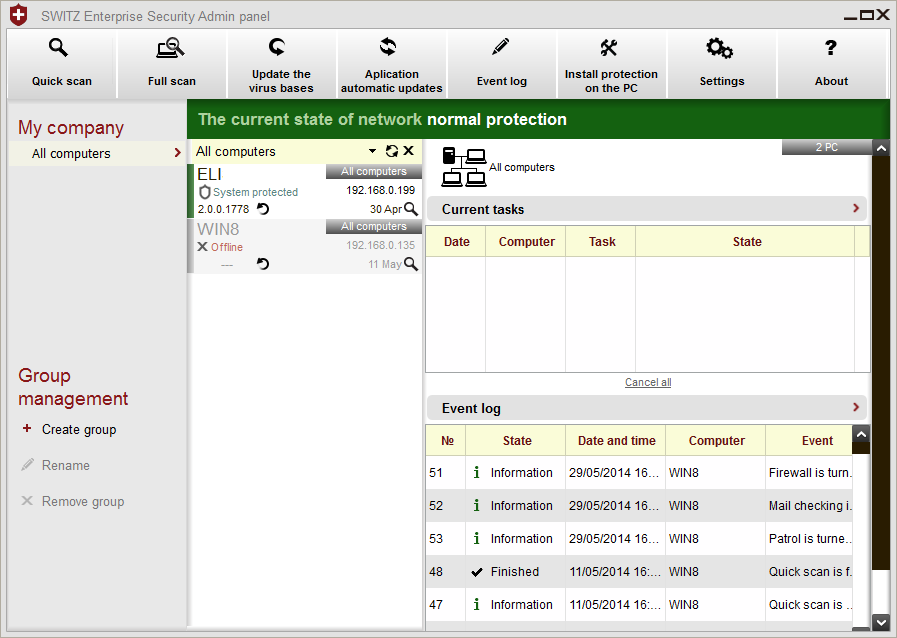This screenshot has height=638, width=897.
Task: Click the Cancel all link
Action: 648,383
